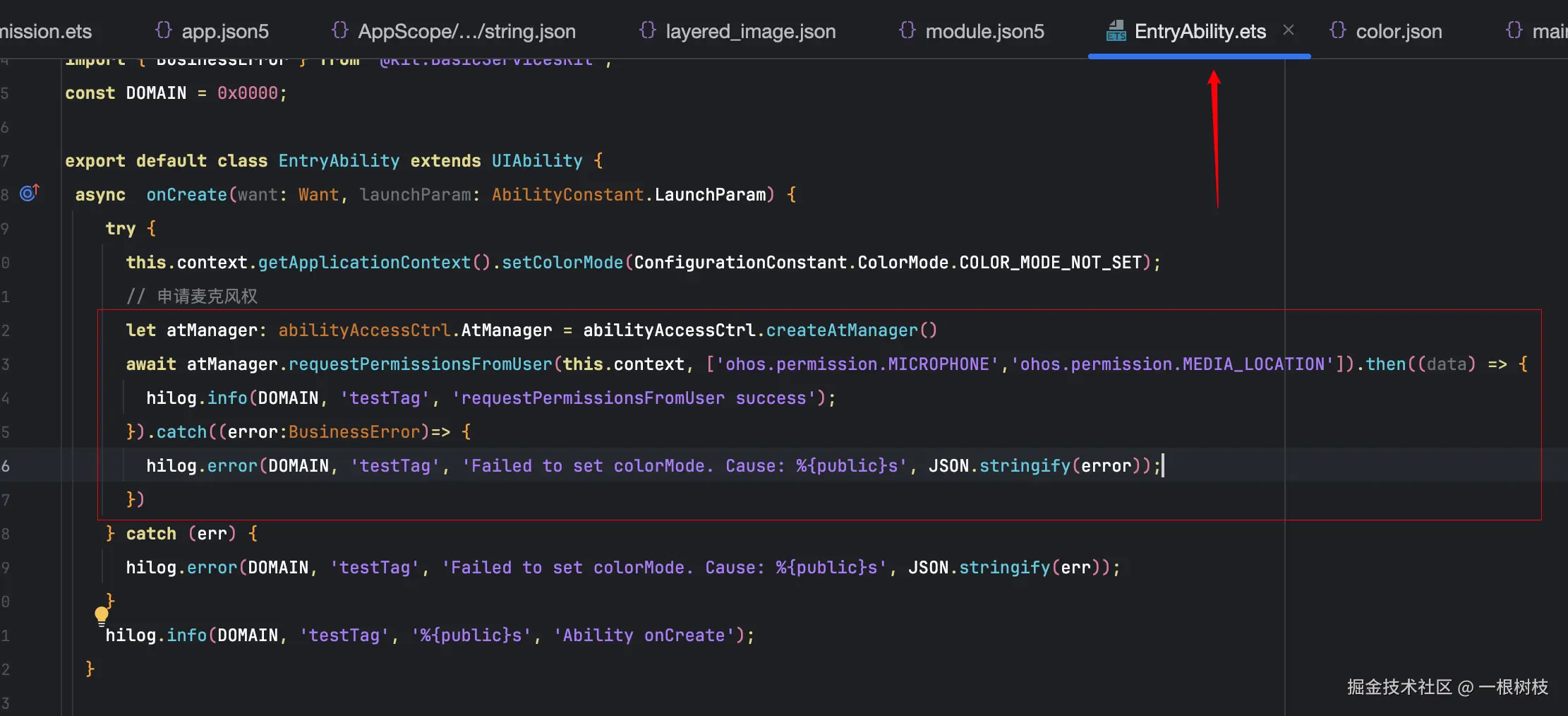Click the braces icon on color.json tab
The height and width of the screenshot is (716, 1568).
click(x=1337, y=30)
